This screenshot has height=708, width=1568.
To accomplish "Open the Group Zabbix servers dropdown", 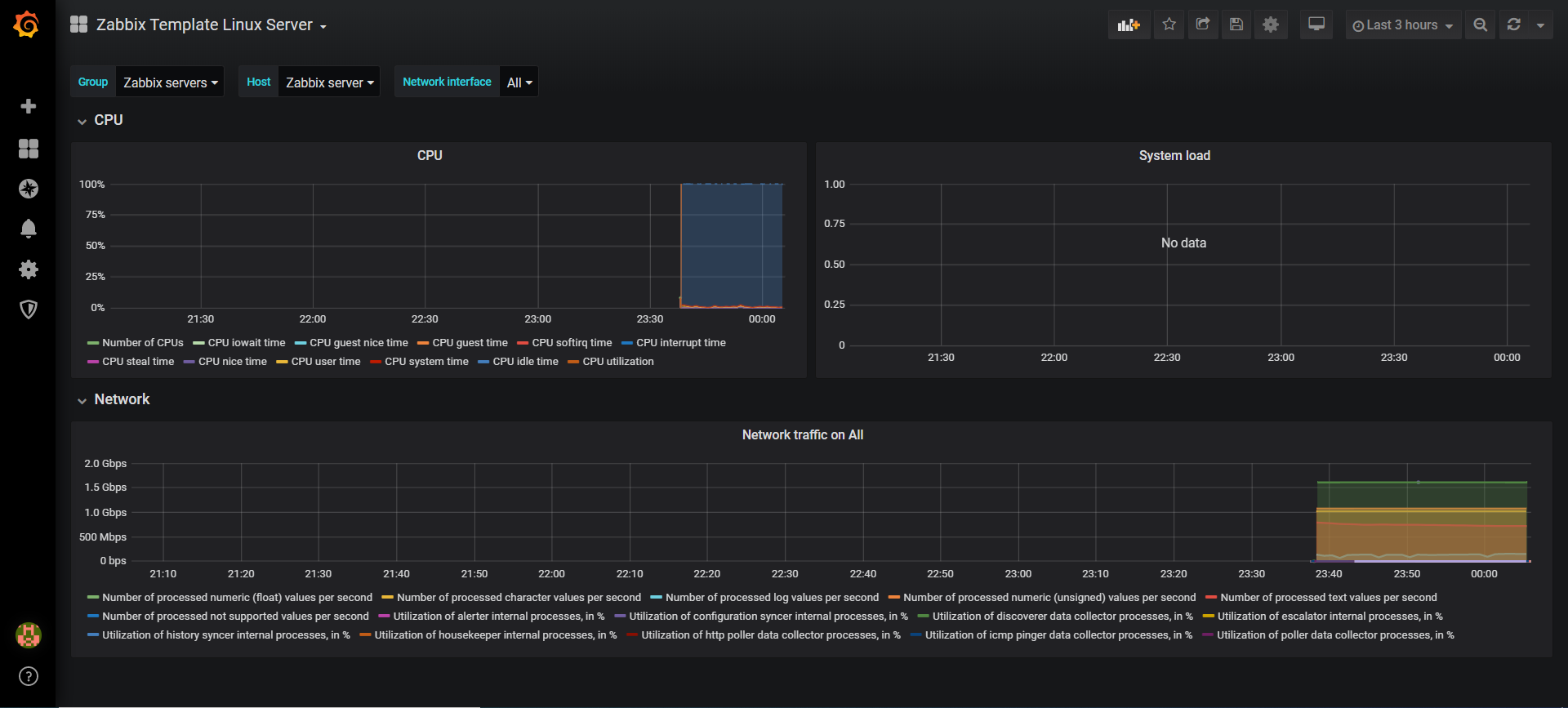I will click(170, 82).
